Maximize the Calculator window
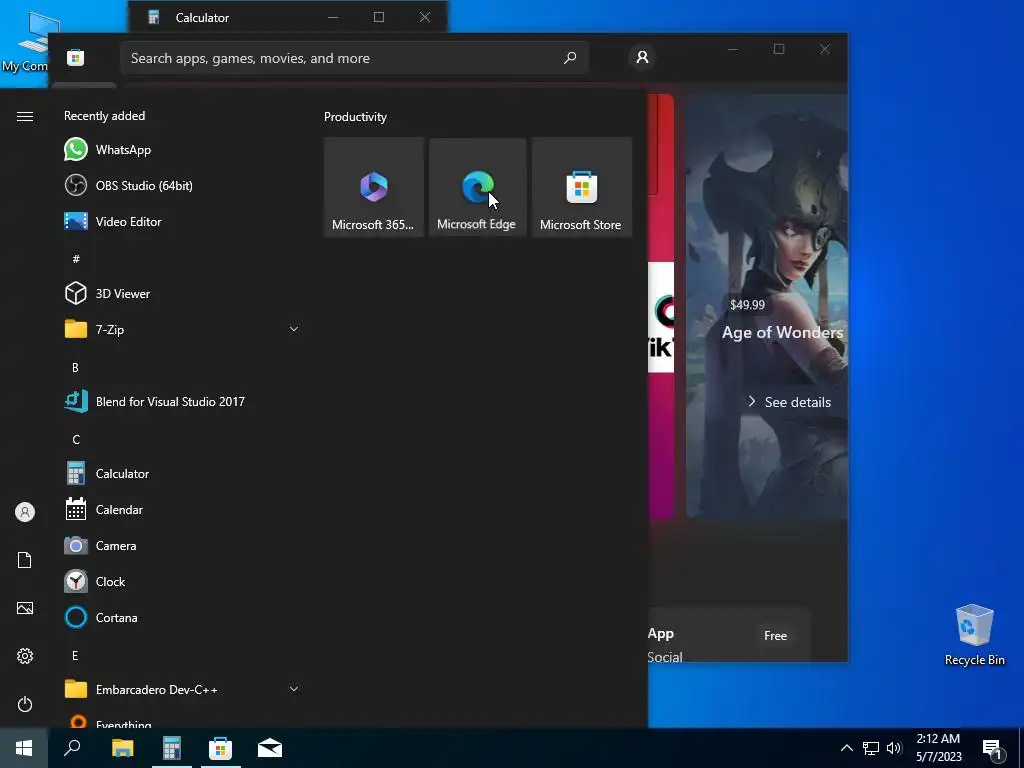This screenshot has width=1024, height=768. coord(379,17)
